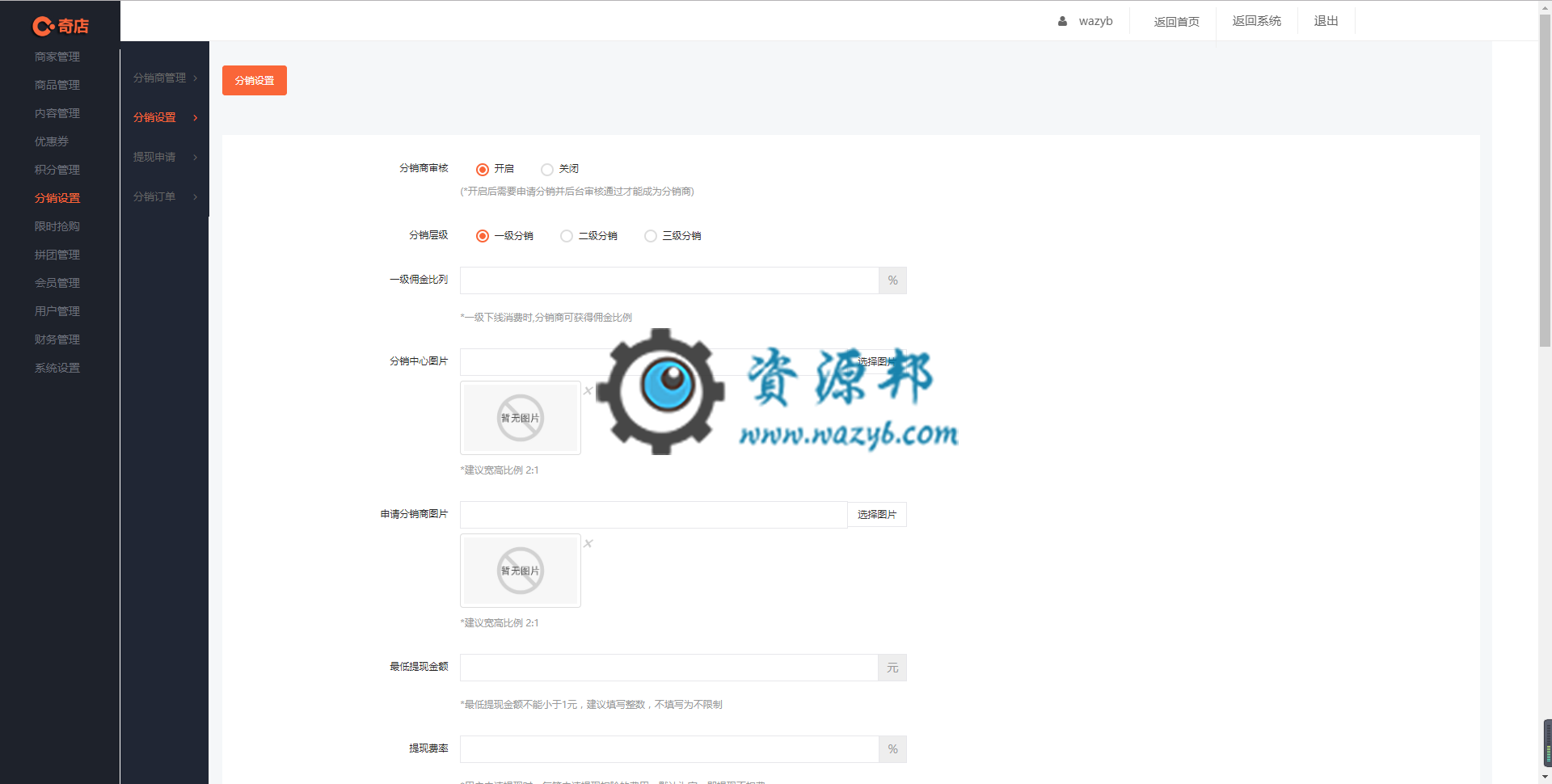Expand 提现申请 submenu arrow
This screenshot has height=784, width=1552.
pyautogui.click(x=196, y=157)
